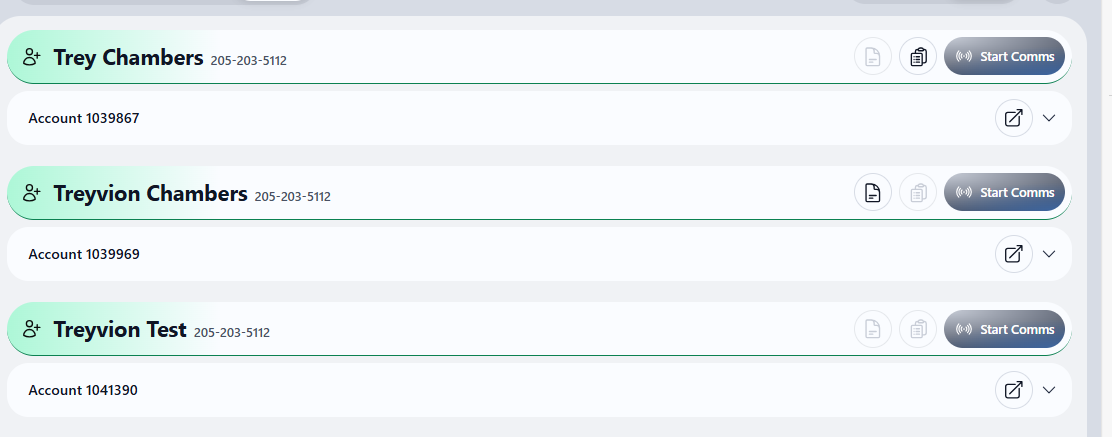The height and width of the screenshot is (437, 1112).
Task: Click add-person icon beside Treyvion Chambers
Action: tap(32, 193)
